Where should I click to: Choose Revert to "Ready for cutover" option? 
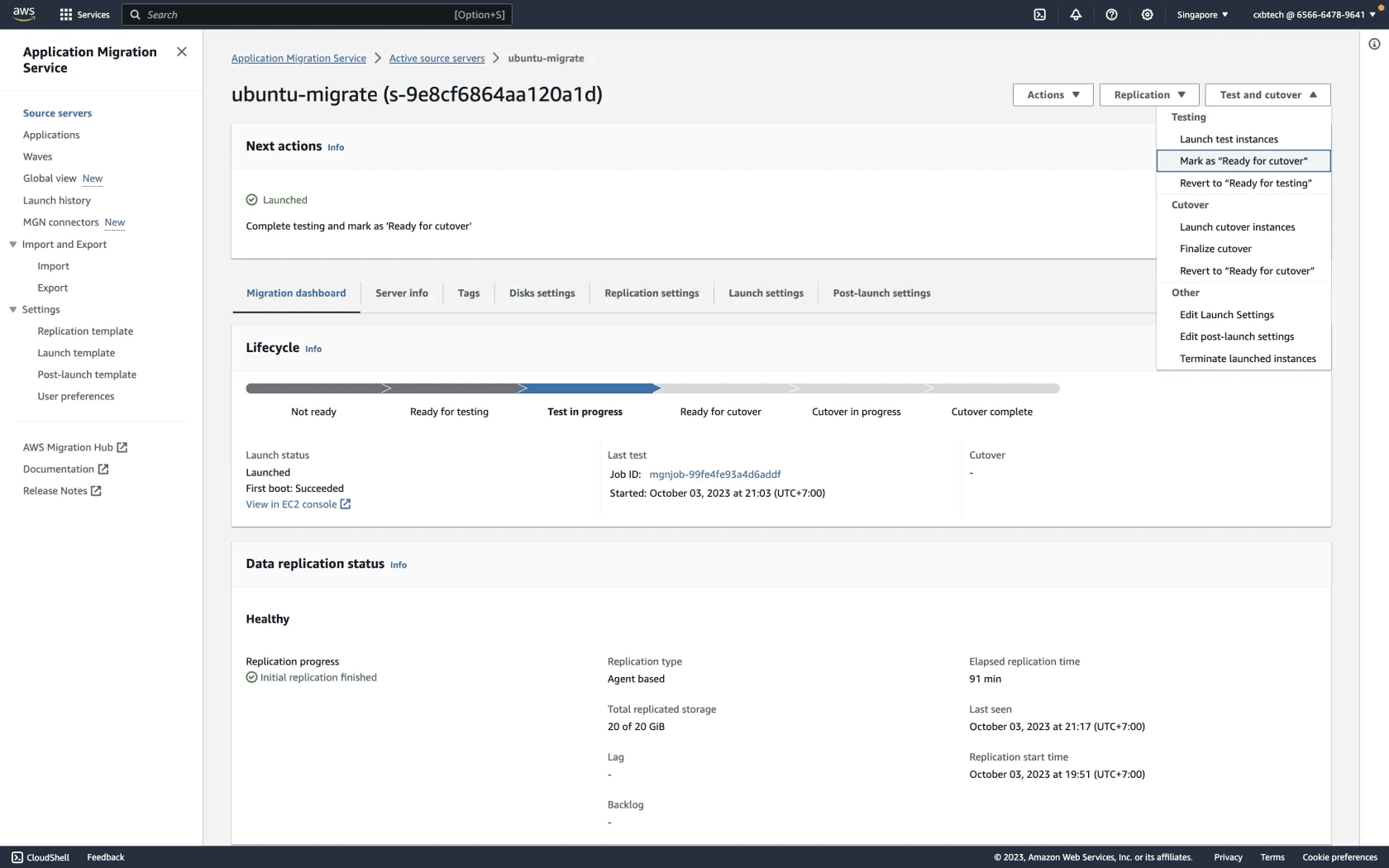click(1243, 271)
